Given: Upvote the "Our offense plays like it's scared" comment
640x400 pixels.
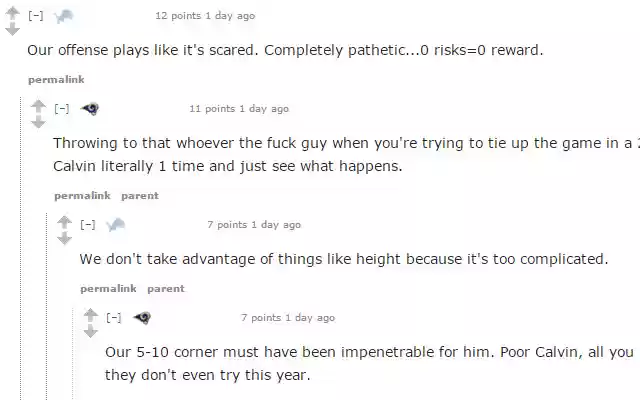Looking at the screenshot, I should 13,13.
